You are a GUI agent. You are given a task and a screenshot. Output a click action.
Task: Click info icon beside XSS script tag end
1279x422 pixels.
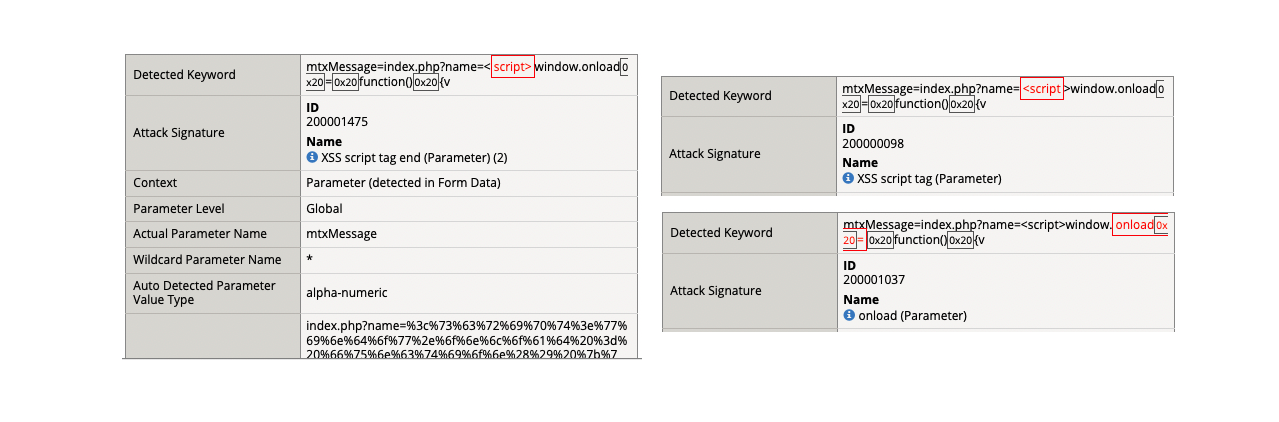[x=312, y=158]
